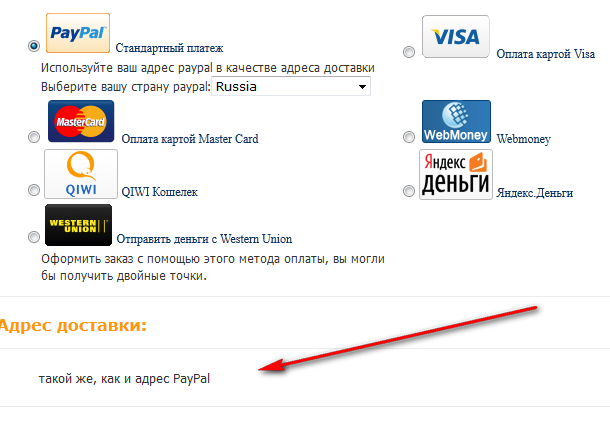Screen dimensions: 610x443
Task: Click the dropdown arrow beside Russia
Action: [362, 87]
